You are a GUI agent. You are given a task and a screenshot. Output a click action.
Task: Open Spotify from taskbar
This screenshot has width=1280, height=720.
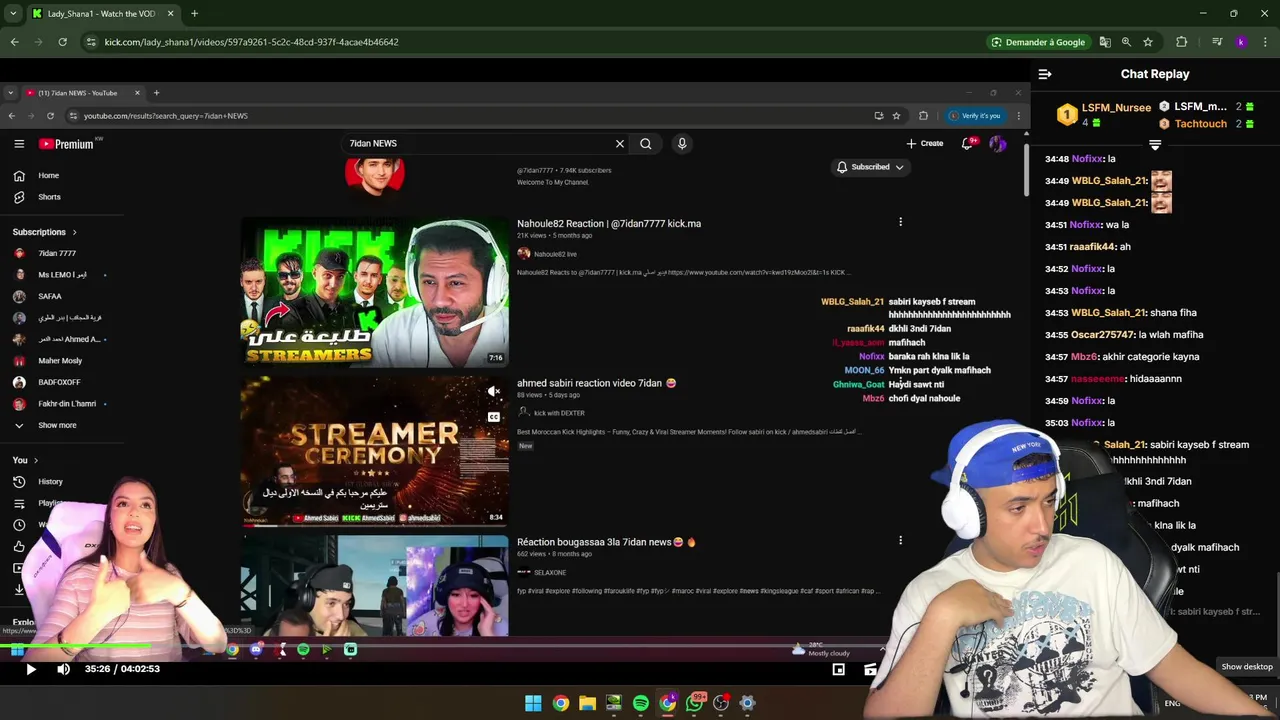pos(641,703)
